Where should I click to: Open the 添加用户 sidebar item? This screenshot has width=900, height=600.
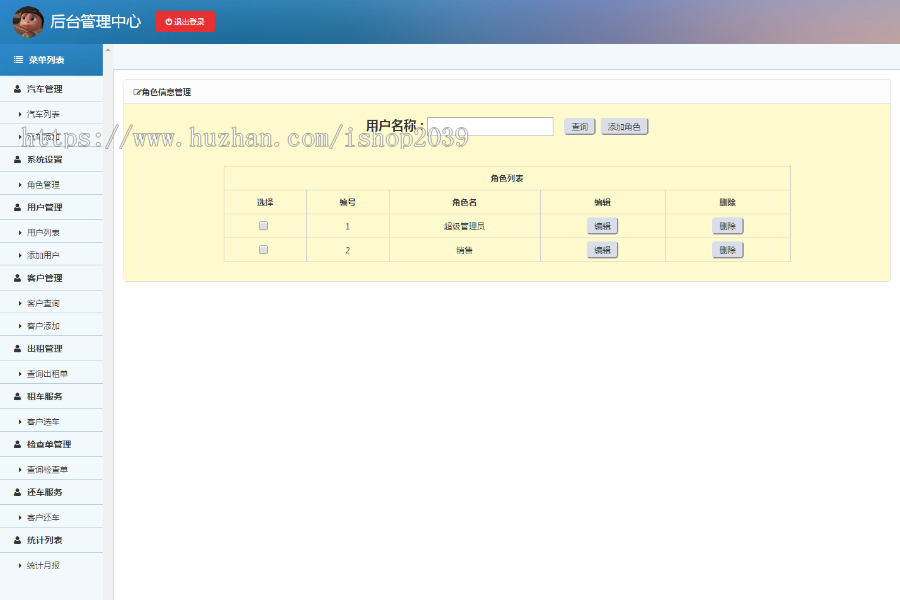[43, 255]
